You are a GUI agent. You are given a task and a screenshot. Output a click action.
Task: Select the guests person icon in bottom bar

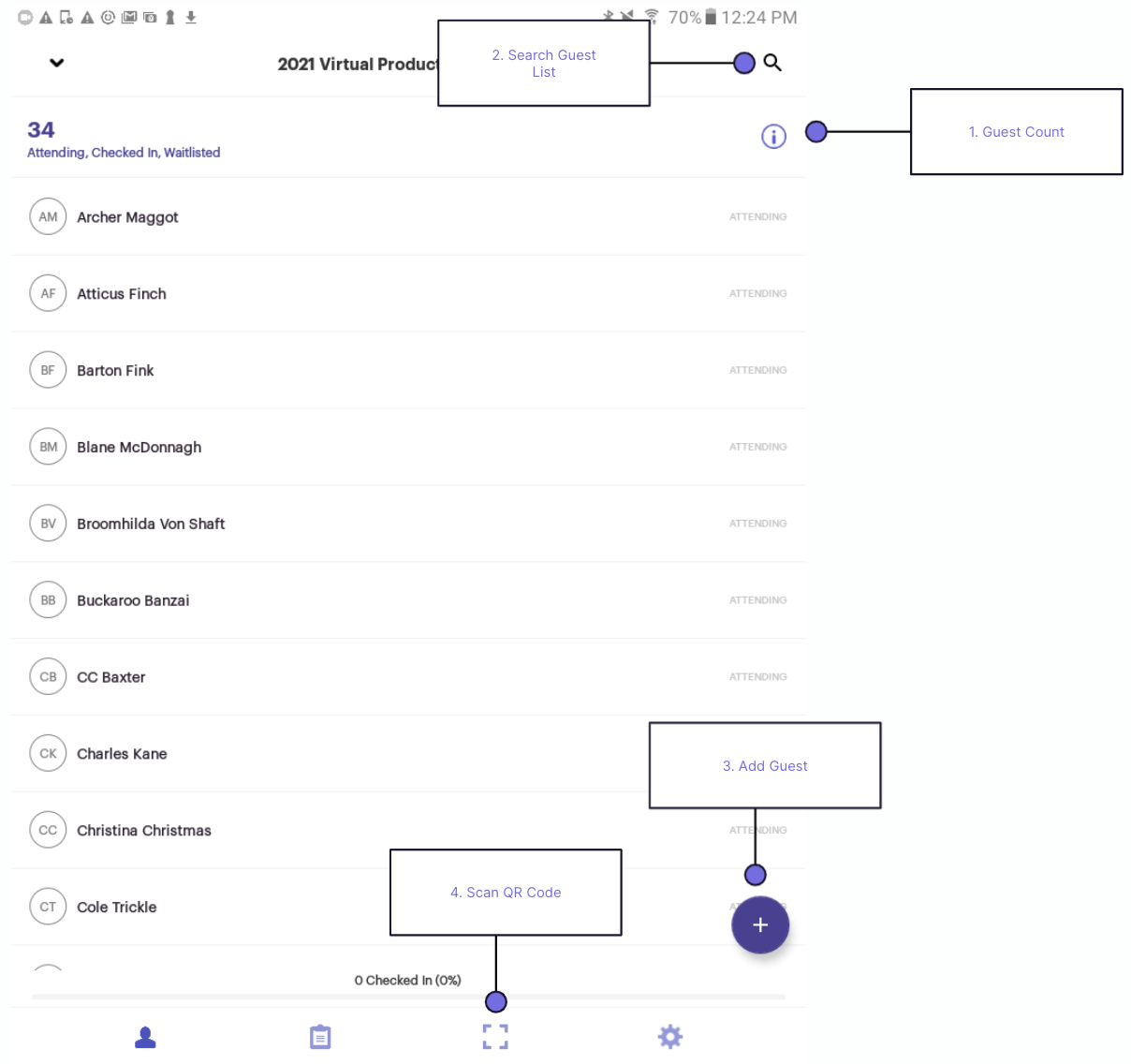coord(145,1037)
